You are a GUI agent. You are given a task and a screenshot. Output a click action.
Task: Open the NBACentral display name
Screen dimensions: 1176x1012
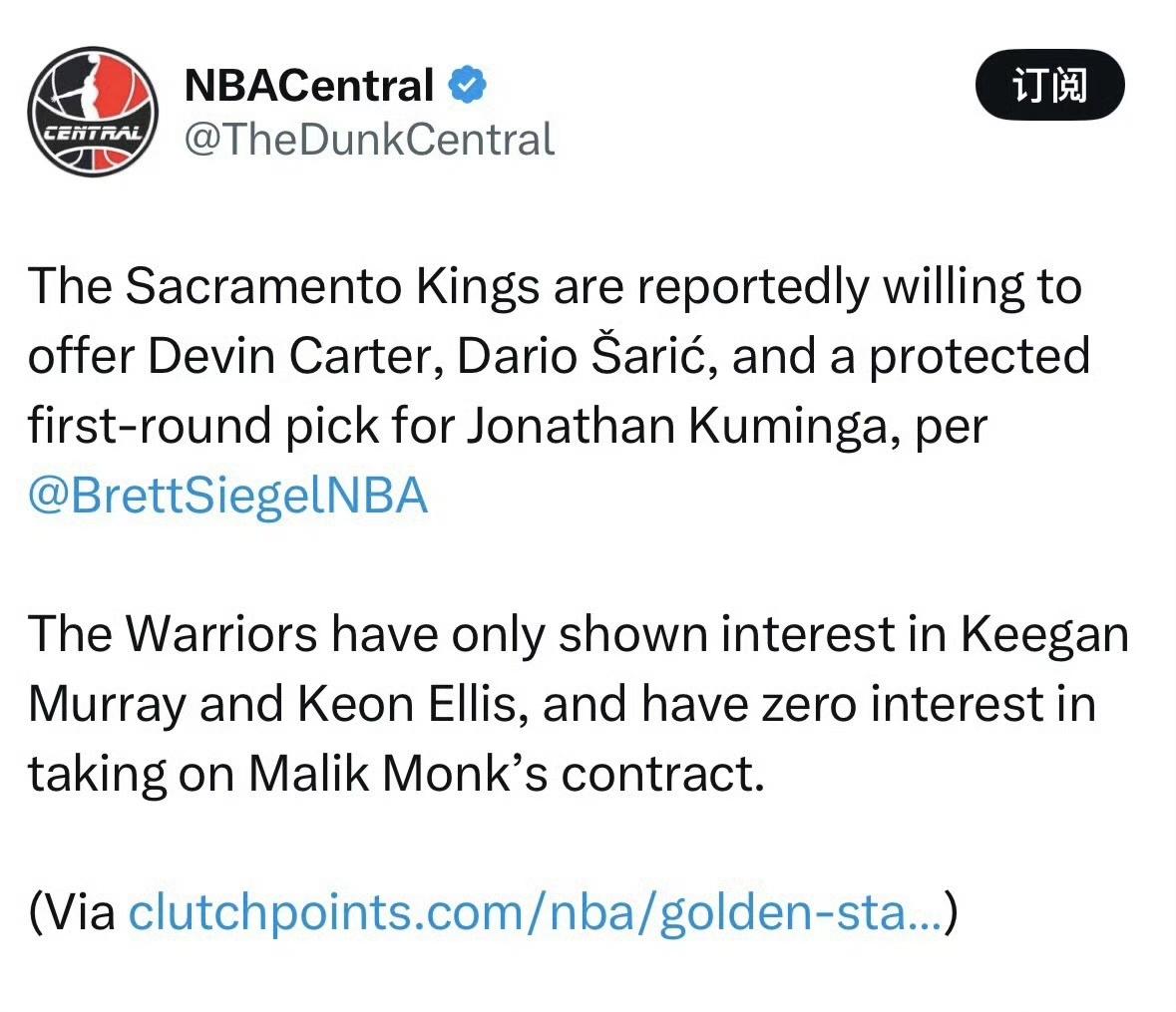pos(309,85)
